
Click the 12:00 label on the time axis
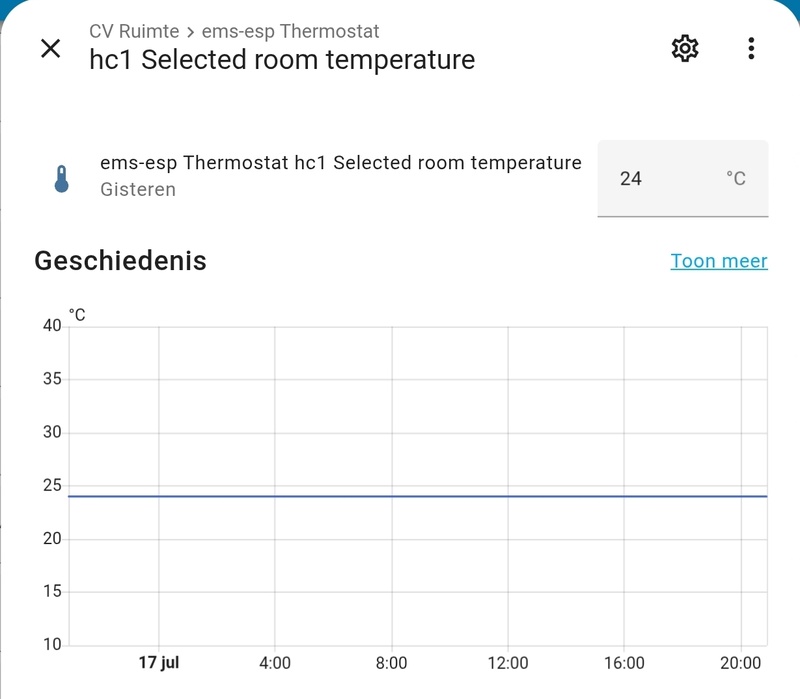click(x=507, y=663)
